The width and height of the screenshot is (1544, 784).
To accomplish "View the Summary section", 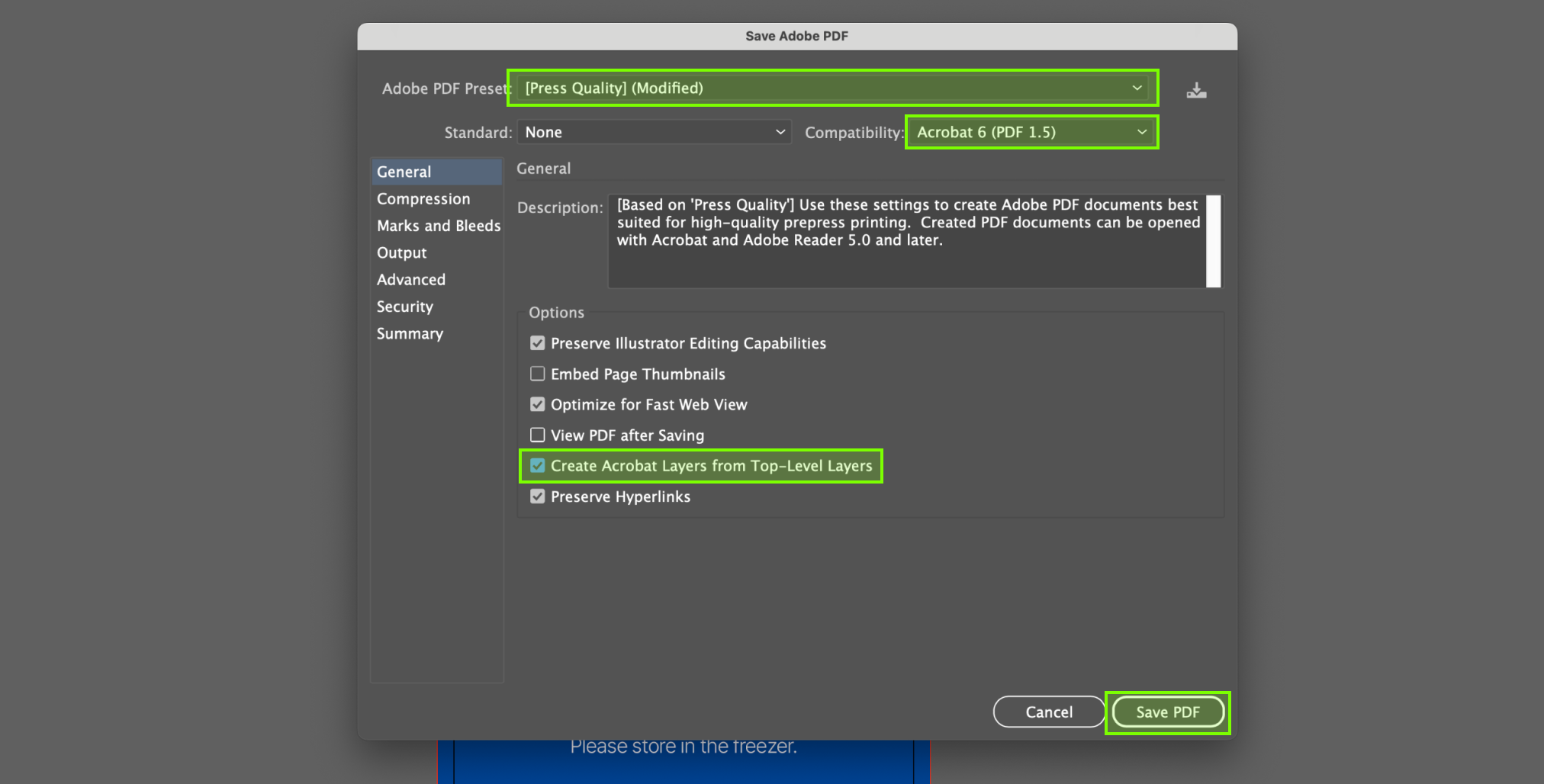I will tap(410, 334).
